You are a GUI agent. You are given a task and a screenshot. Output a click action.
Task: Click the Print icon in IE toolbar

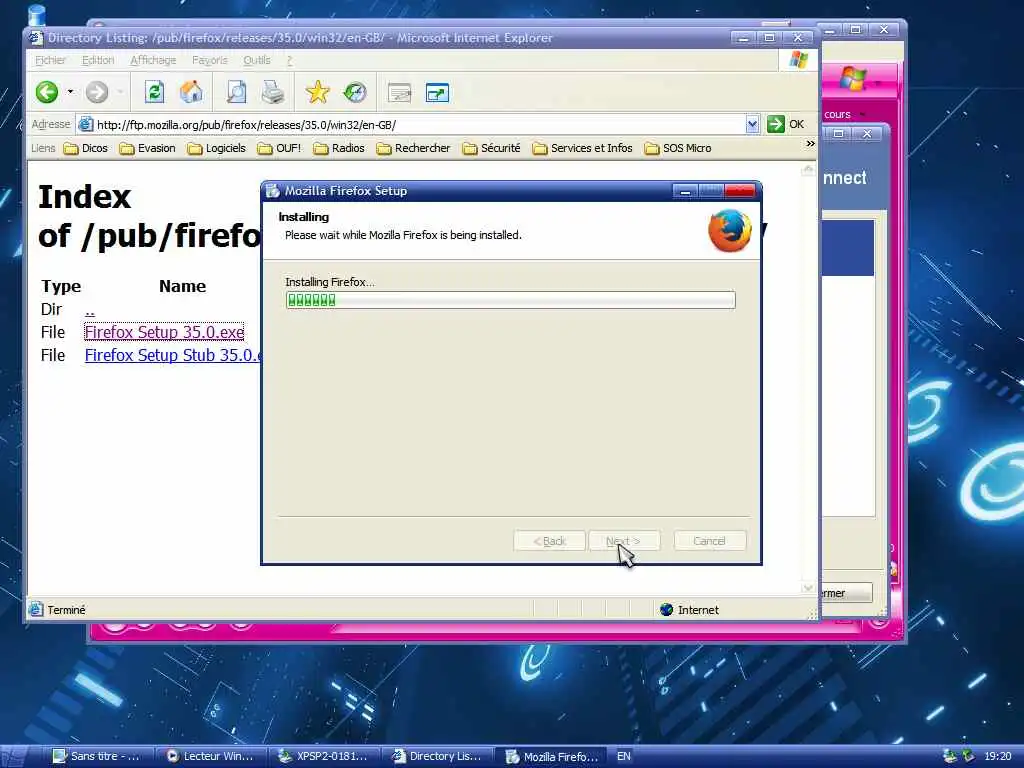pyautogui.click(x=272, y=92)
